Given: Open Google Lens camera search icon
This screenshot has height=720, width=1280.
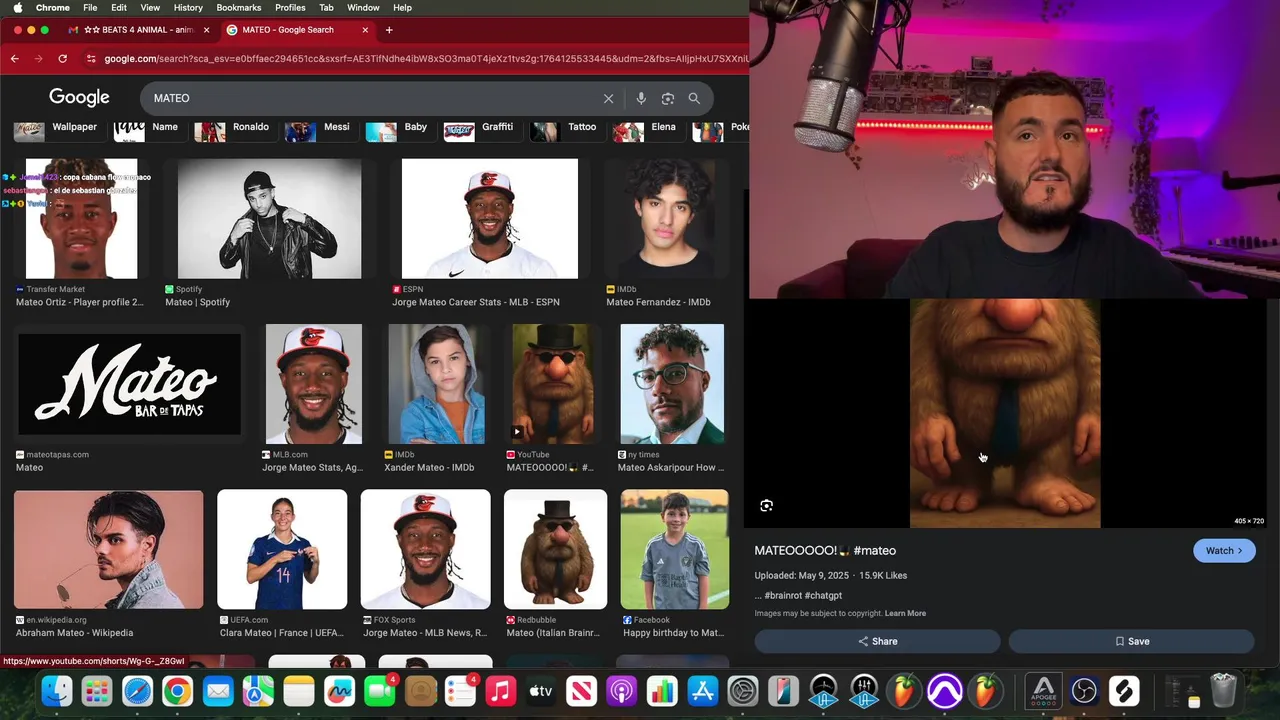Looking at the screenshot, I should click(x=668, y=98).
